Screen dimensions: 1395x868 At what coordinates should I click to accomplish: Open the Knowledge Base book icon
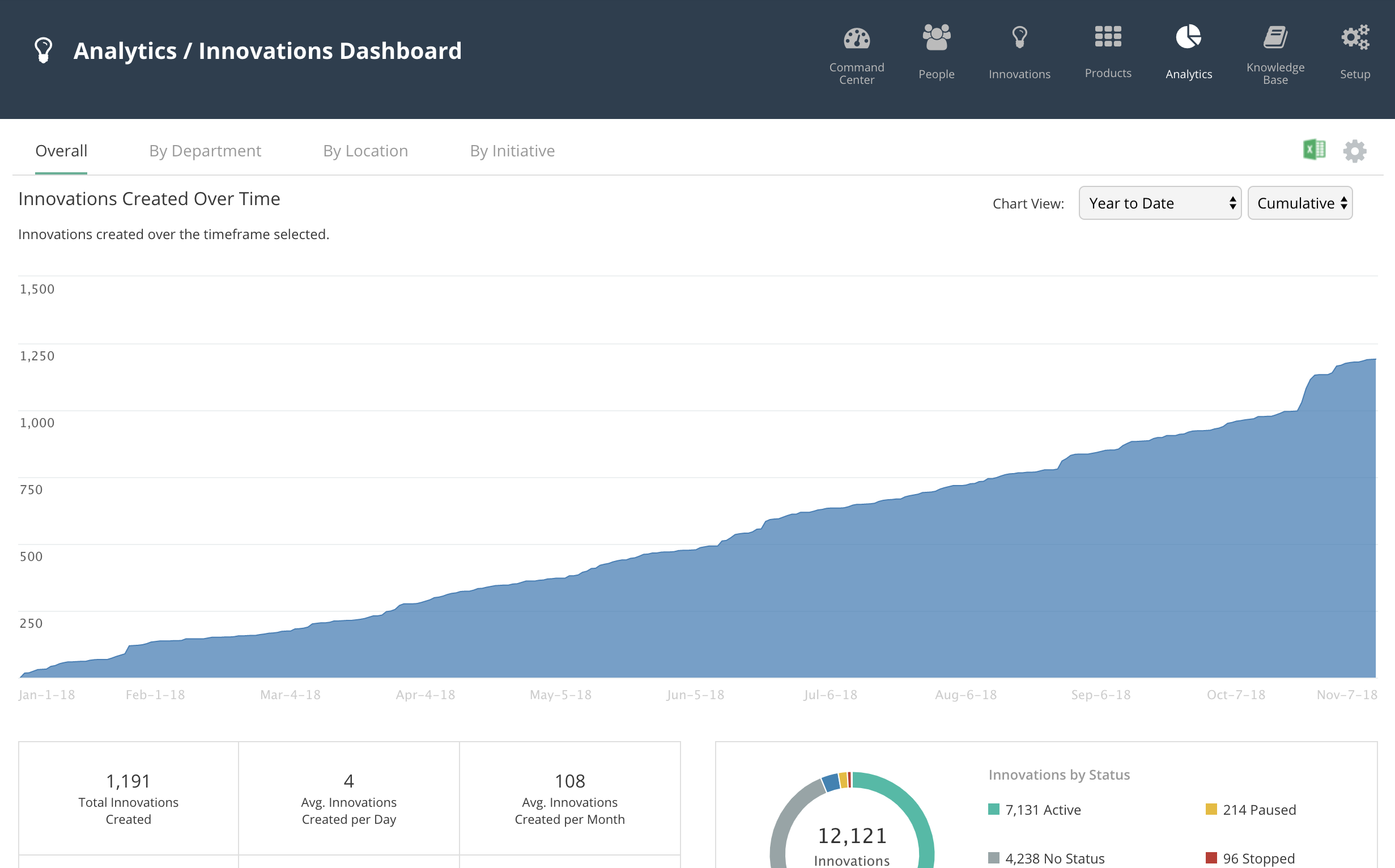pyautogui.click(x=1275, y=37)
